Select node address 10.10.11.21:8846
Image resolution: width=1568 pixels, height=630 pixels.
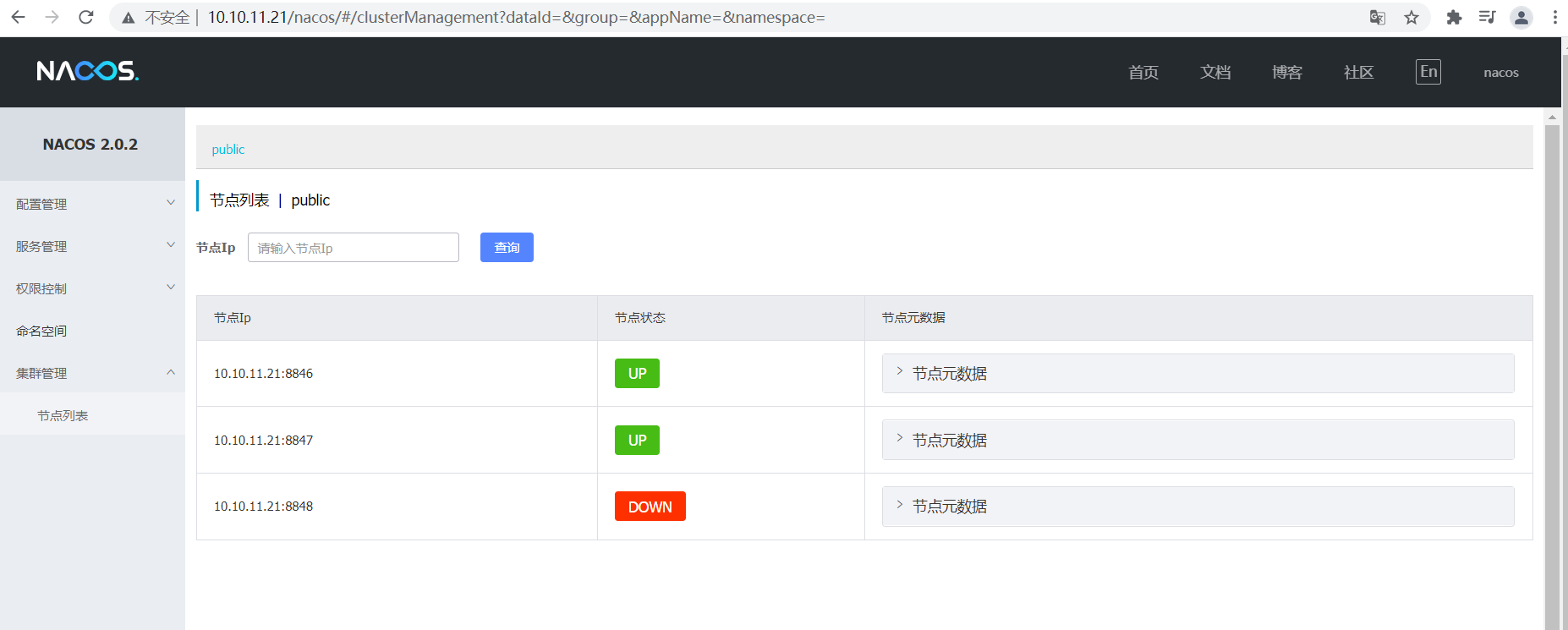263,374
